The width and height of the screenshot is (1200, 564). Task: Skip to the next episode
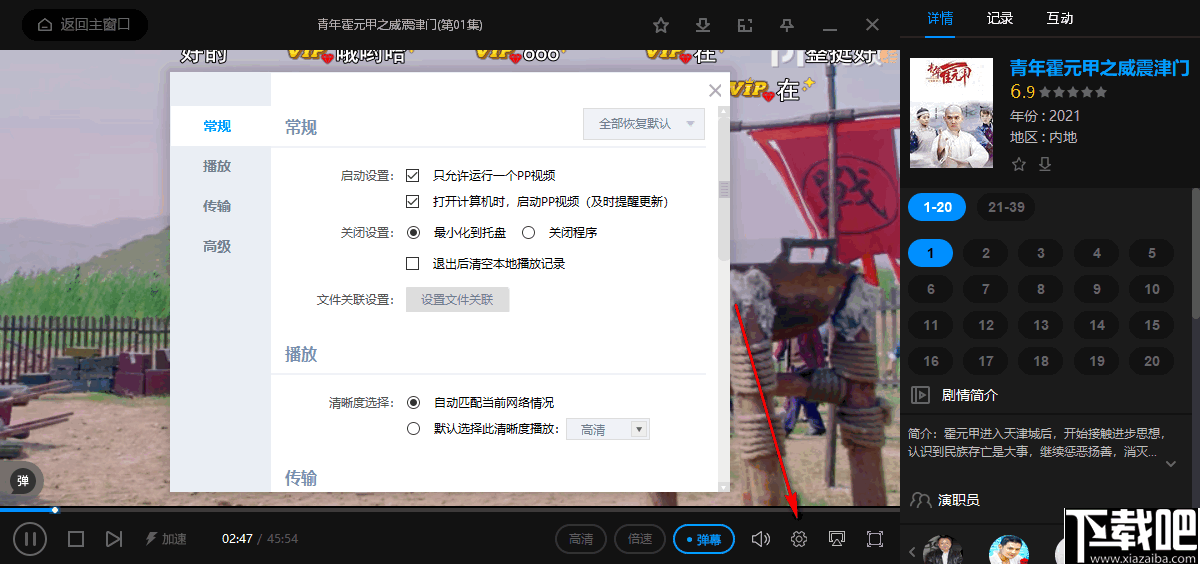(x=114, y=539)
